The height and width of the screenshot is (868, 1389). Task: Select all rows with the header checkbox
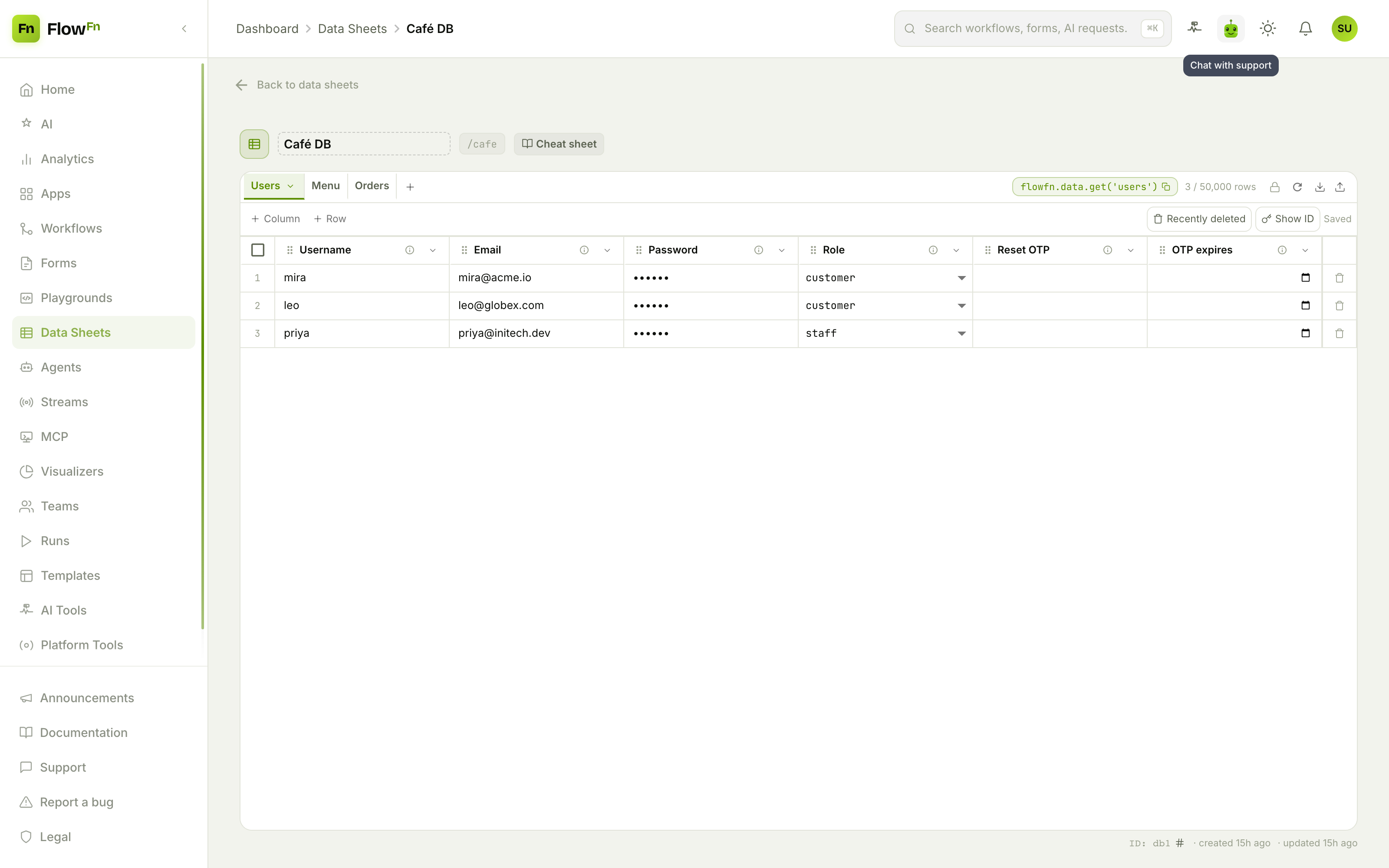258,250
